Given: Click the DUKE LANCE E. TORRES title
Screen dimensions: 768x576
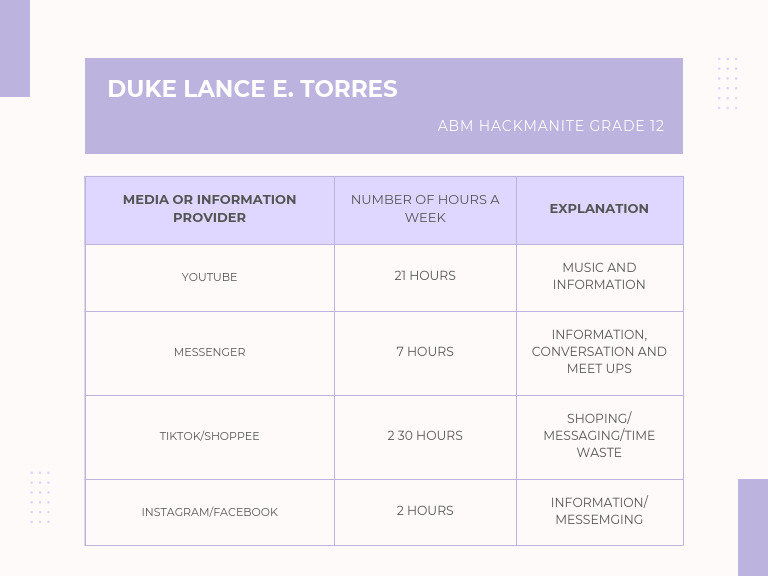Looking at the screenshot, I should click(252, 89).
